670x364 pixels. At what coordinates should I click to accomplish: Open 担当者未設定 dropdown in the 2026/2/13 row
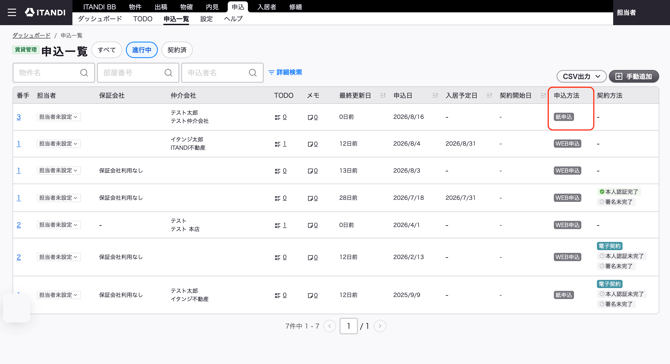pos(59,257)
